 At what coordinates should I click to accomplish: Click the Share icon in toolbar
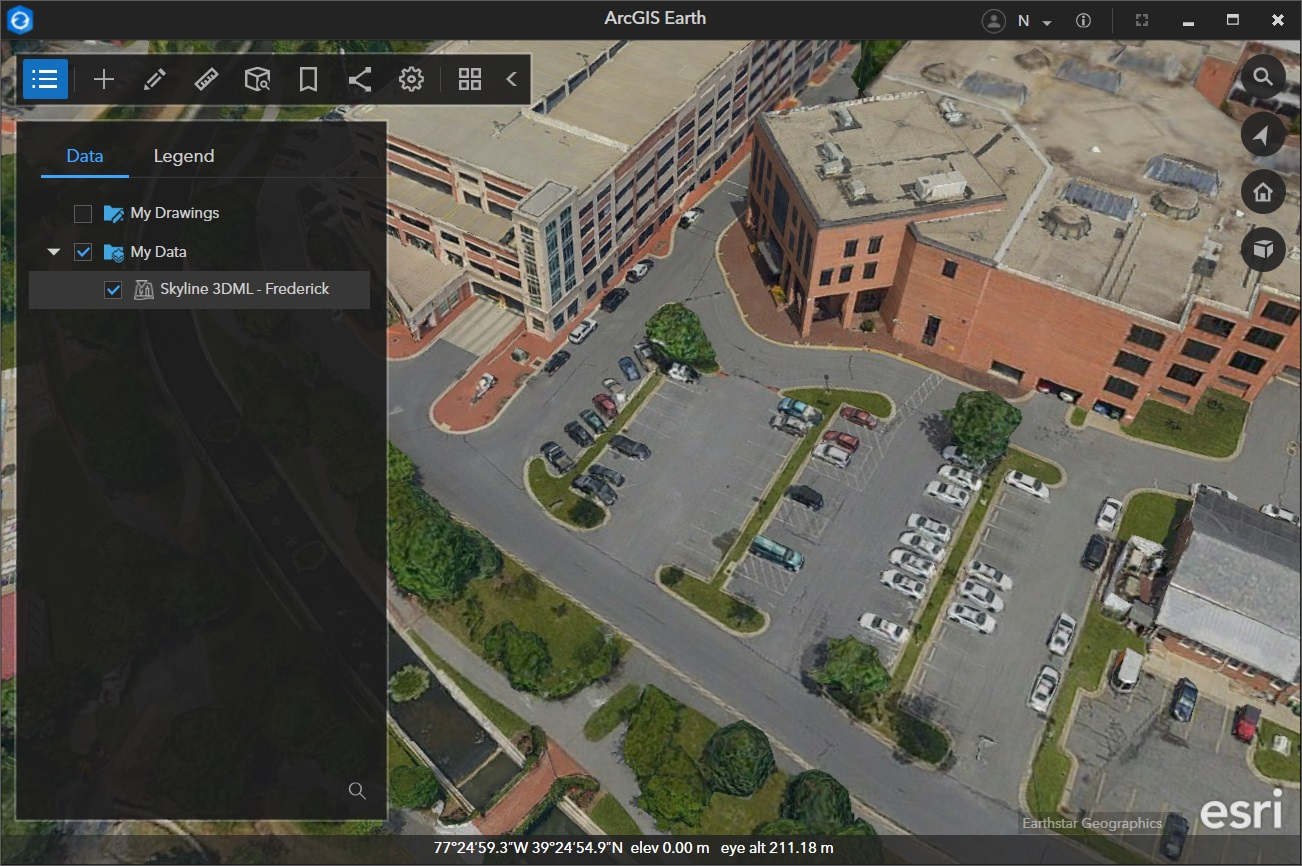point(360,80)
